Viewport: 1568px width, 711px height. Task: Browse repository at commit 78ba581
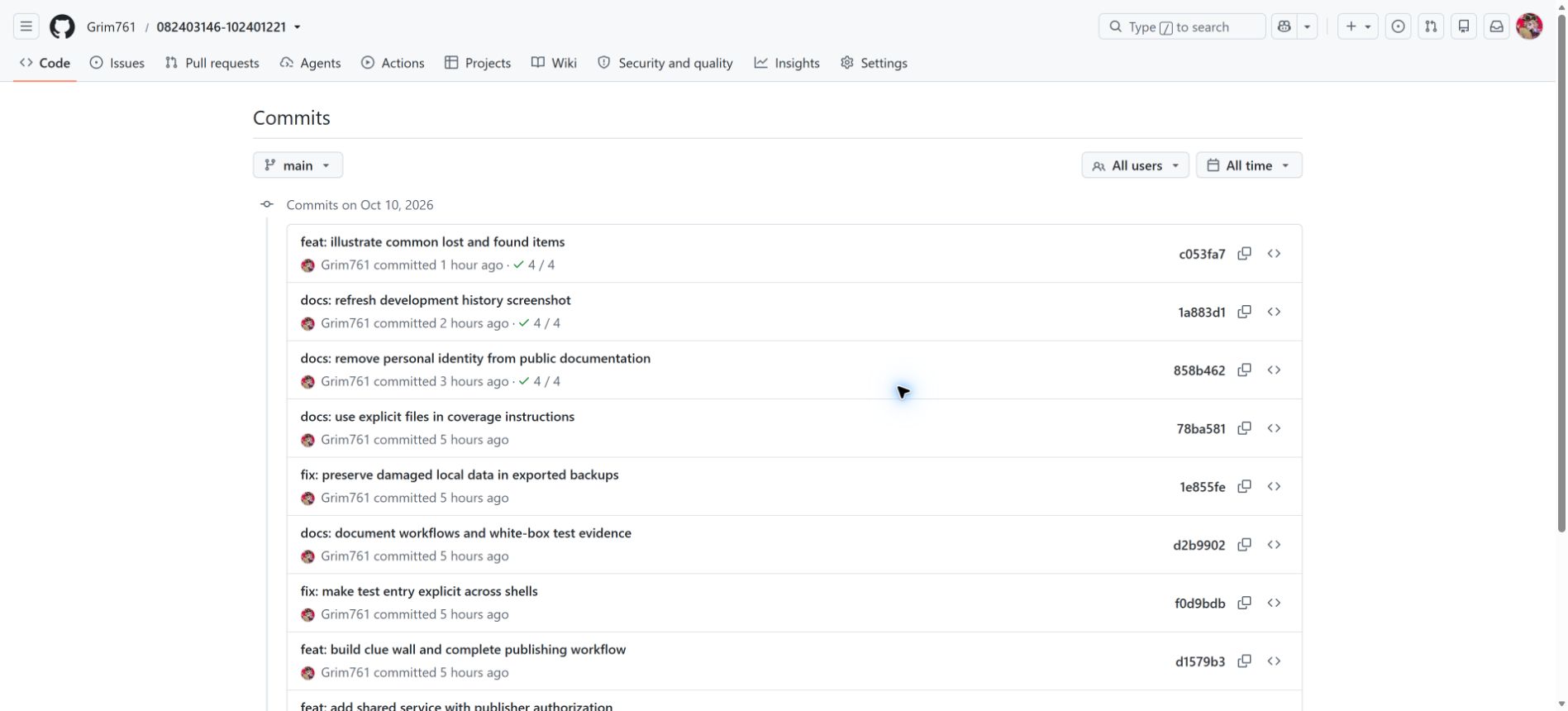1274,428
